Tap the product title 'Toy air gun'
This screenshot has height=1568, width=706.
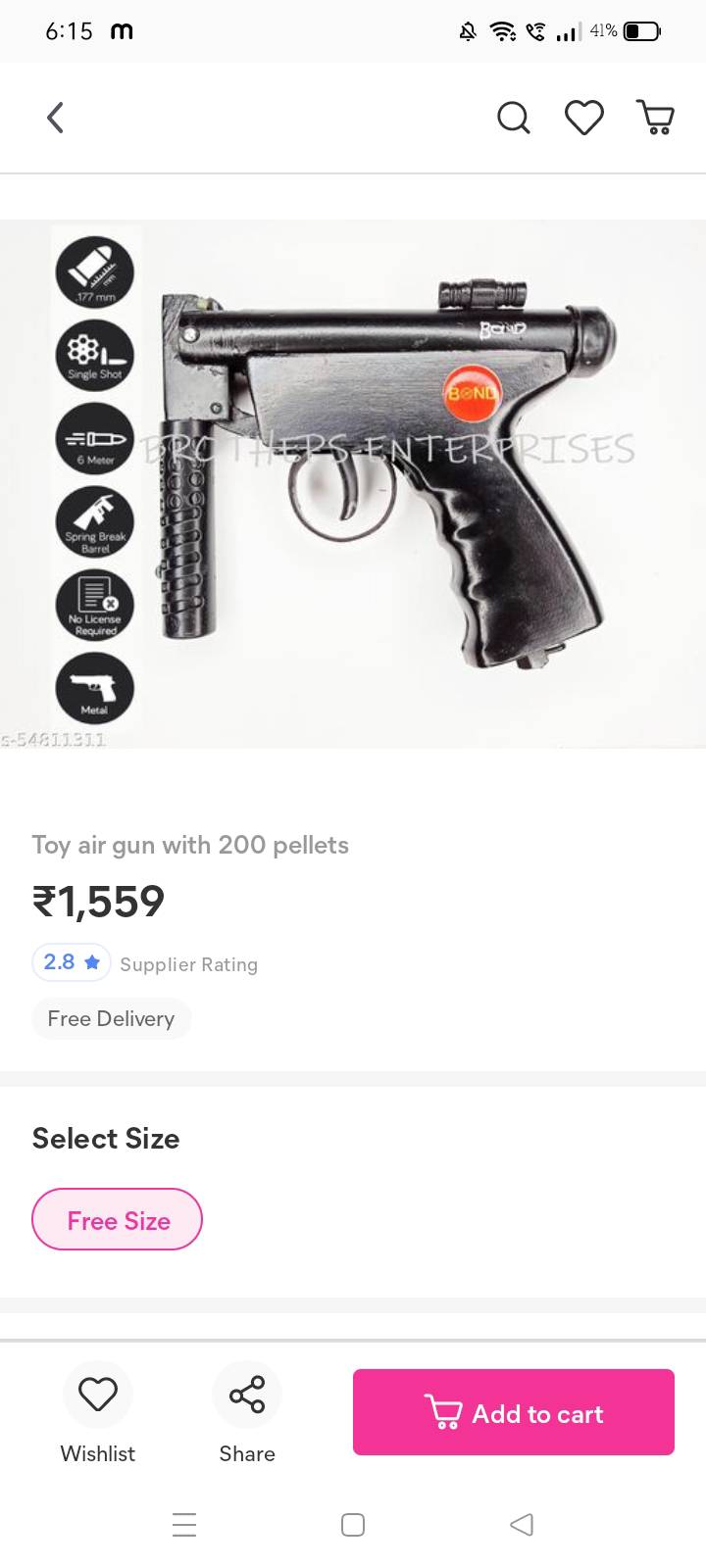(190, 845)
